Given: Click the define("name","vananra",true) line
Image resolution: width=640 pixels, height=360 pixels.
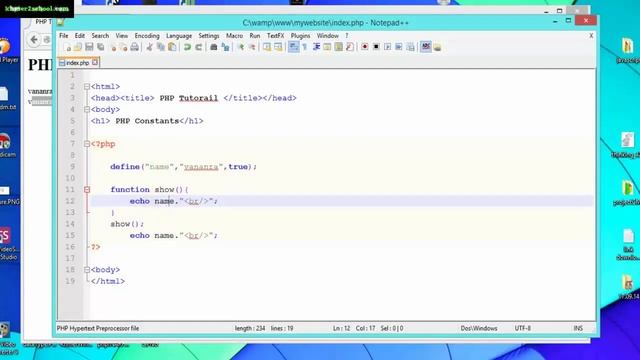Looking at the screenshot, I should tap(183, 167).
